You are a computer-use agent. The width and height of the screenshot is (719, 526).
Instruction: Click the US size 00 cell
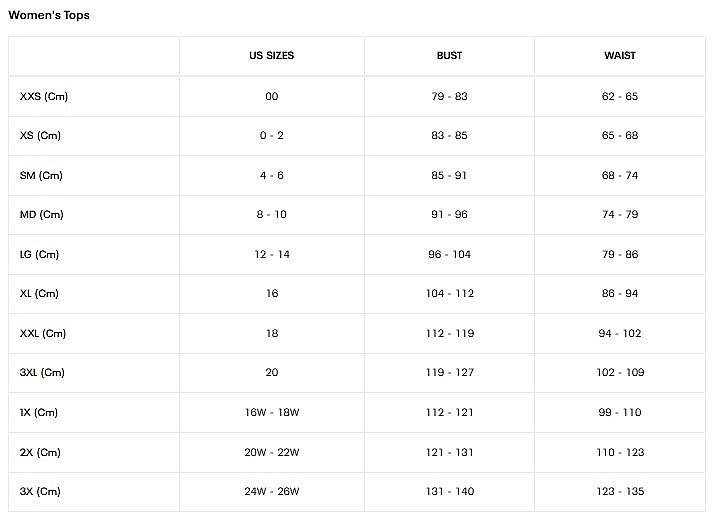point(271,96)
